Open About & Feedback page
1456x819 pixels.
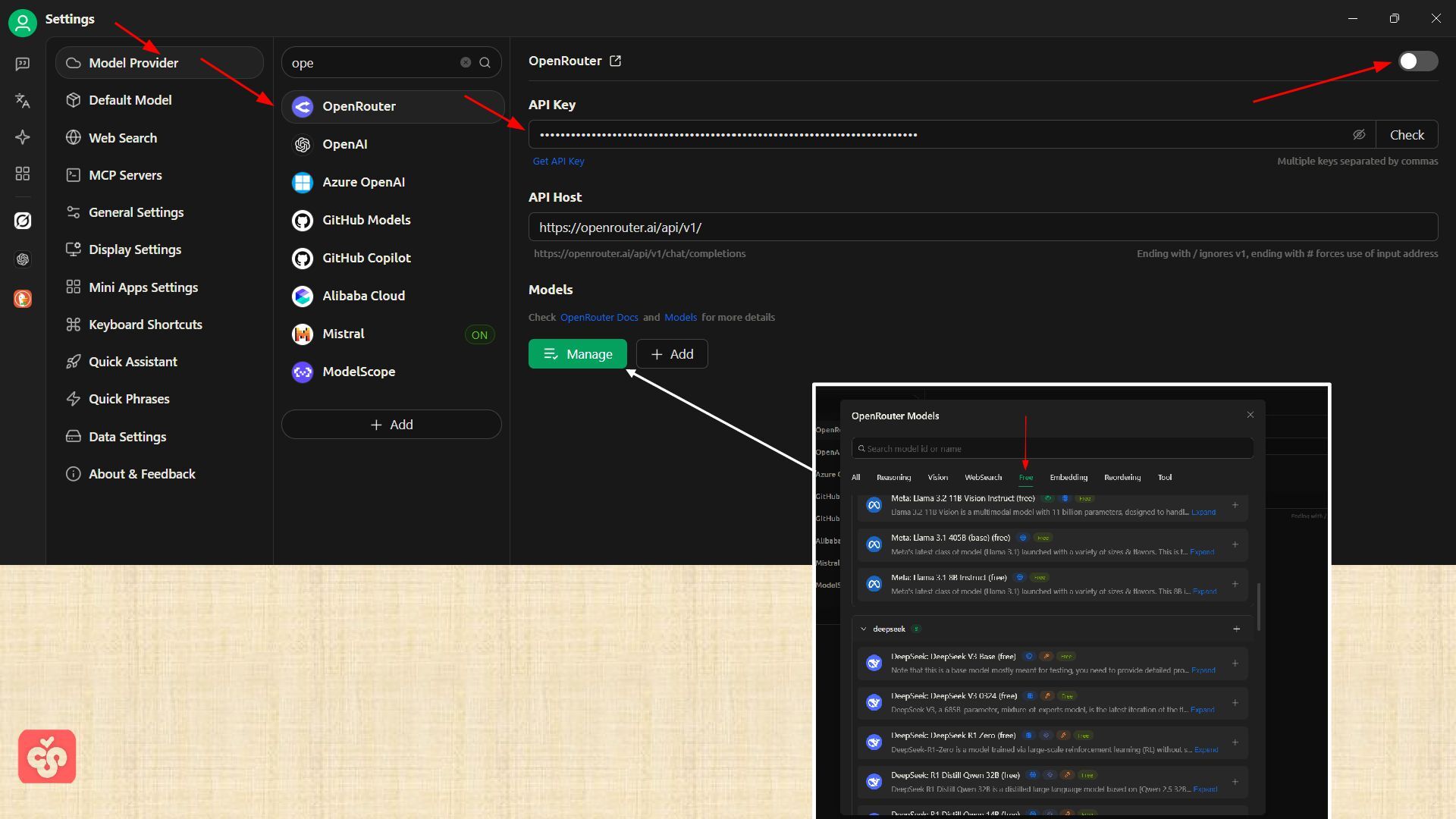coord(159,474)
